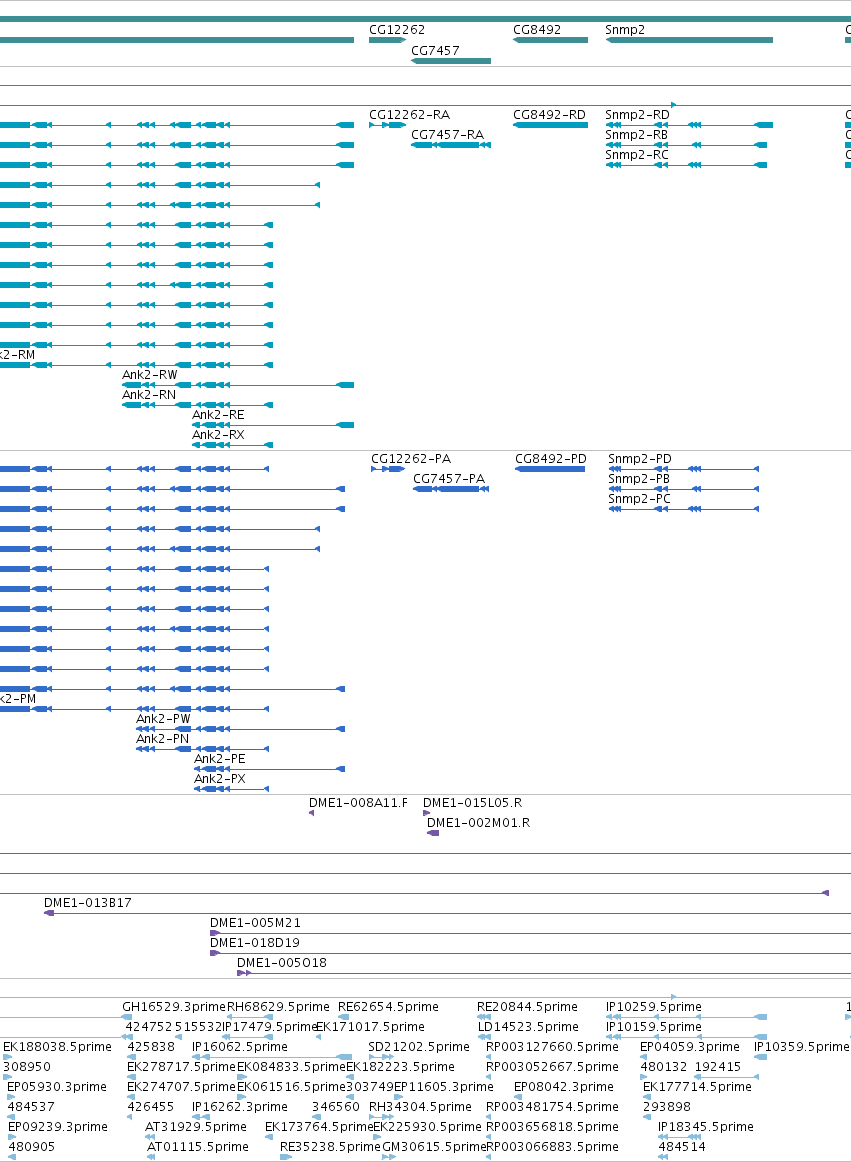Image resolution: width=851 pixels, height=1162 pixels.
Task: Select EST label EP09239.3prime
Action: click(x=58, y=1127)
